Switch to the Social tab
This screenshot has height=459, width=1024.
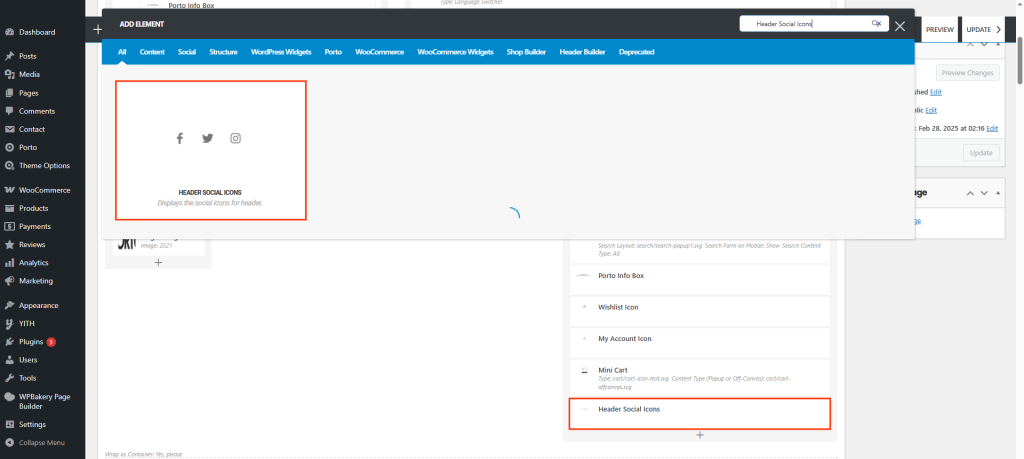click(187, 51)
